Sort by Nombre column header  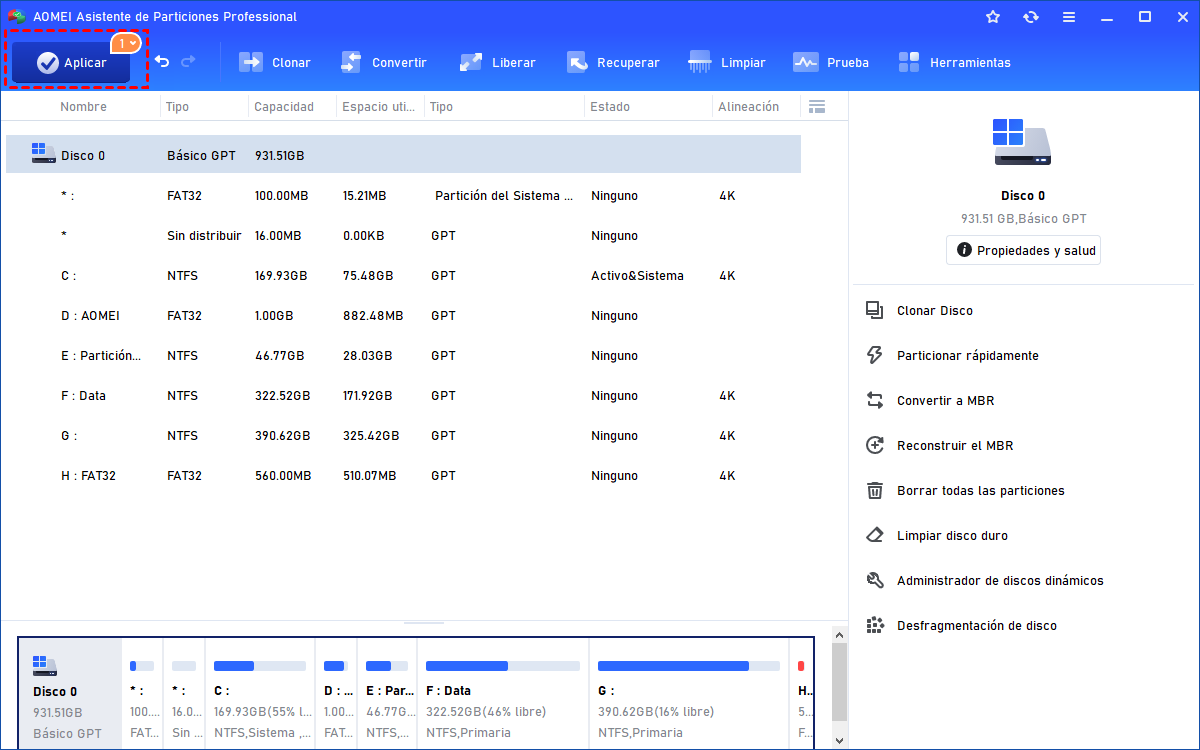(x=83, y=107)
